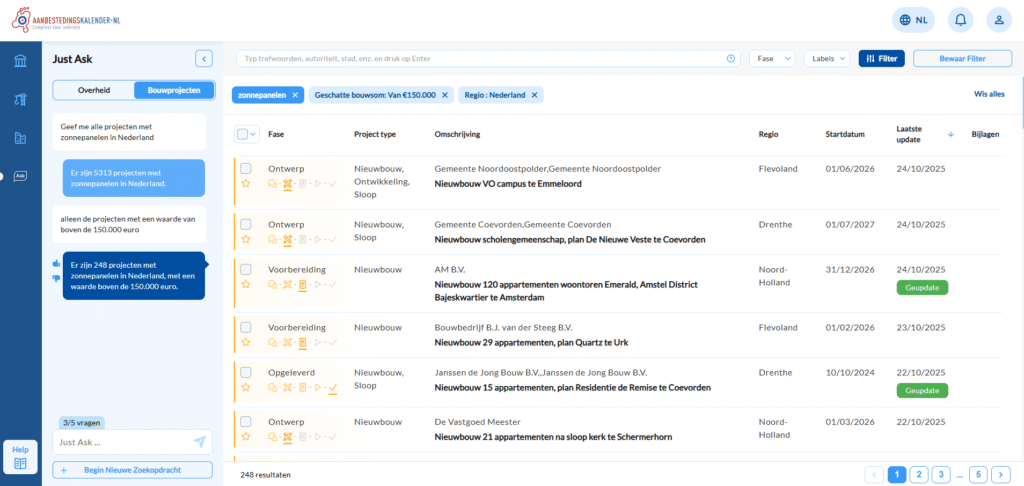Viewport: 1024px width, 486px height.
Task: Click the Bewaar Filter button
Action: 962,59
